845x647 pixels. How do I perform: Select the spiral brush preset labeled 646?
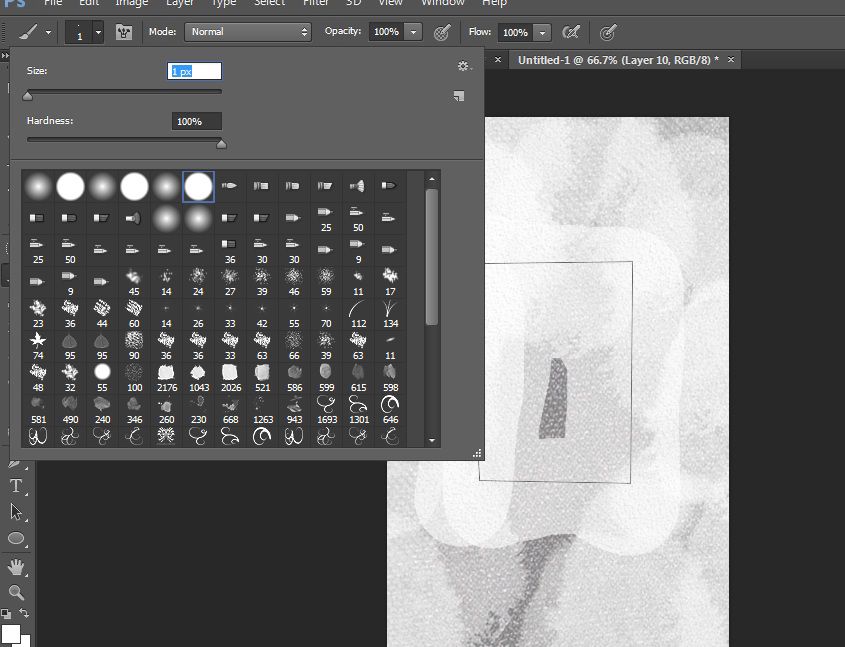click(390, 411)
